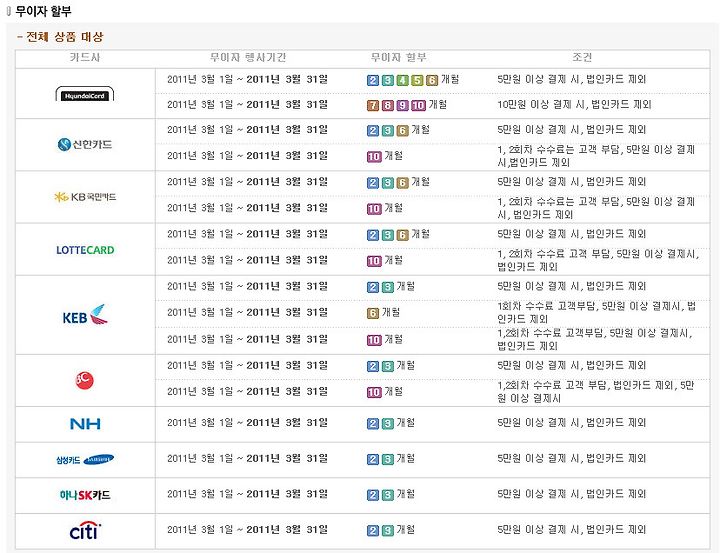Image resolution: width=720 pixels, height=553 pixels.
Task: Click the date range in the 삼성카드 row
Action: 248,458
